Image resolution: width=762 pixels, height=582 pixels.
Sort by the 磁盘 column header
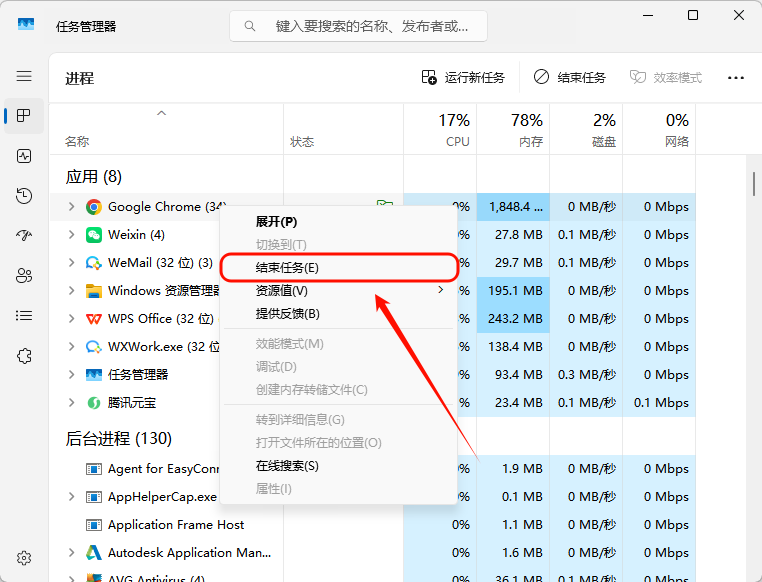coord(586,129)
